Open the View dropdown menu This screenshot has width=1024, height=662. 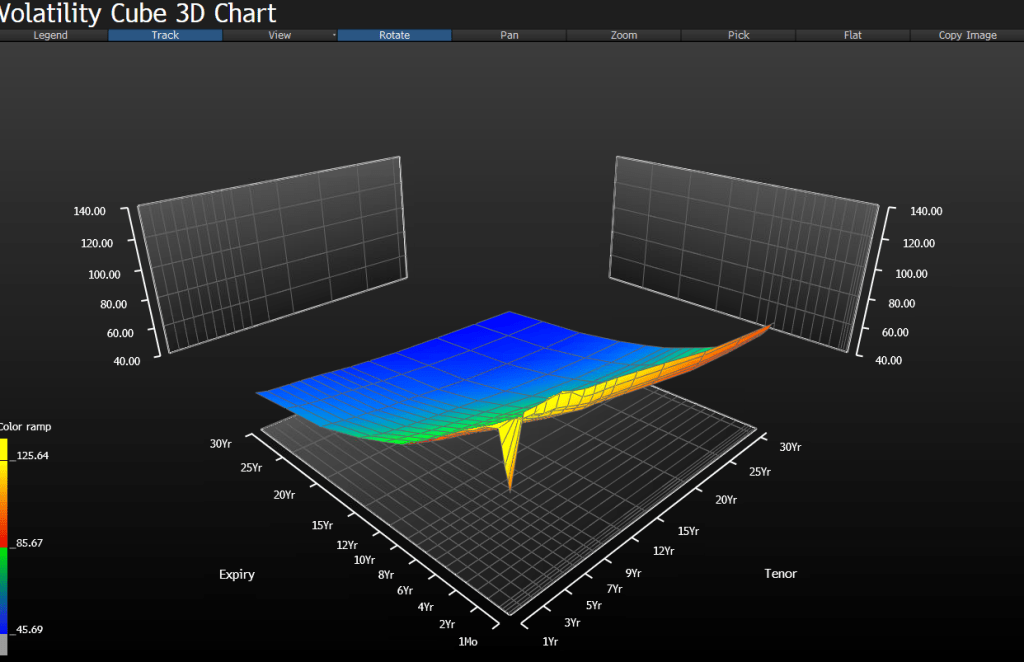pos(280,35)
